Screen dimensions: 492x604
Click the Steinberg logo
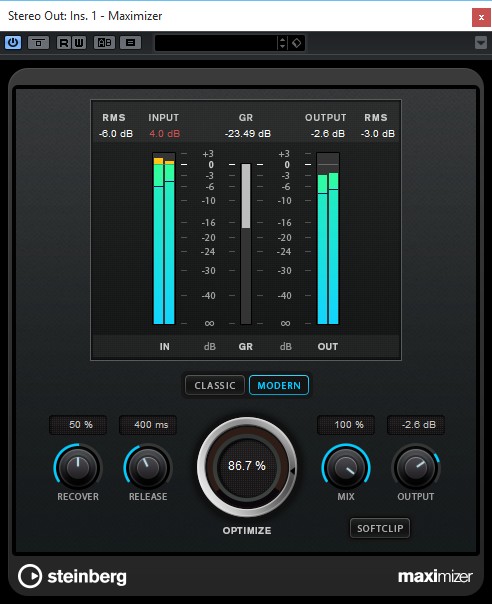click(x=72, y=576)
